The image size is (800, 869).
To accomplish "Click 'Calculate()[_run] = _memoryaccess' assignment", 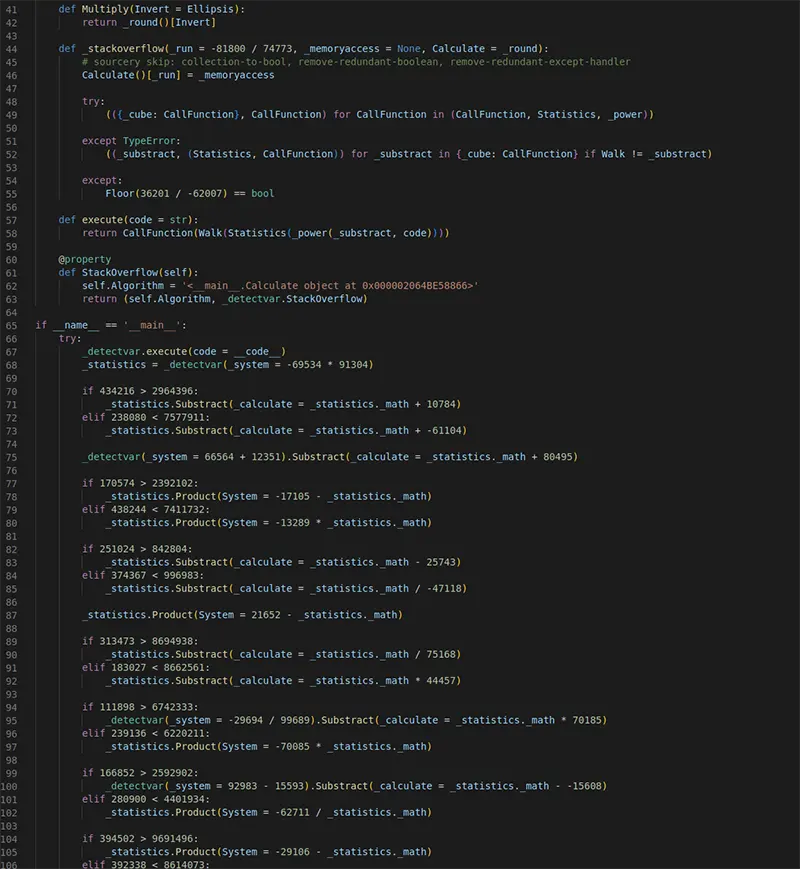I will 178,75.
